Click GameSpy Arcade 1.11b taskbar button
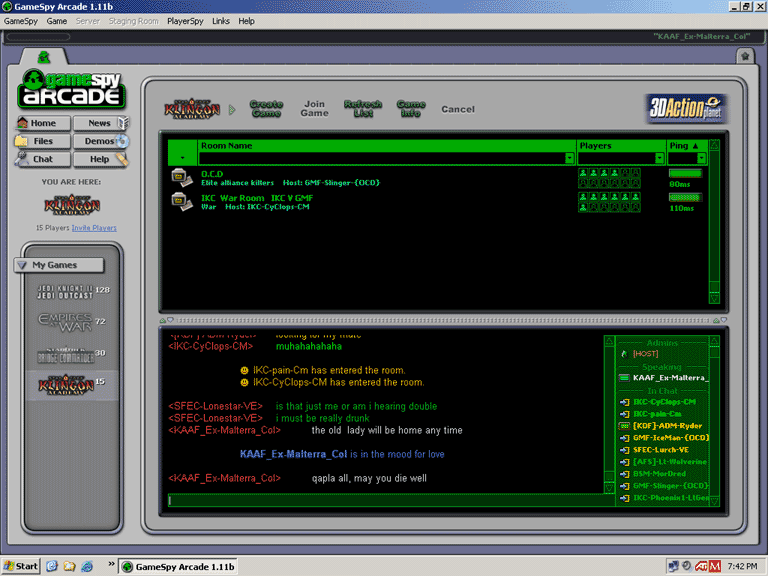Screen dimensions: 768x576 (x=178, y=567)
